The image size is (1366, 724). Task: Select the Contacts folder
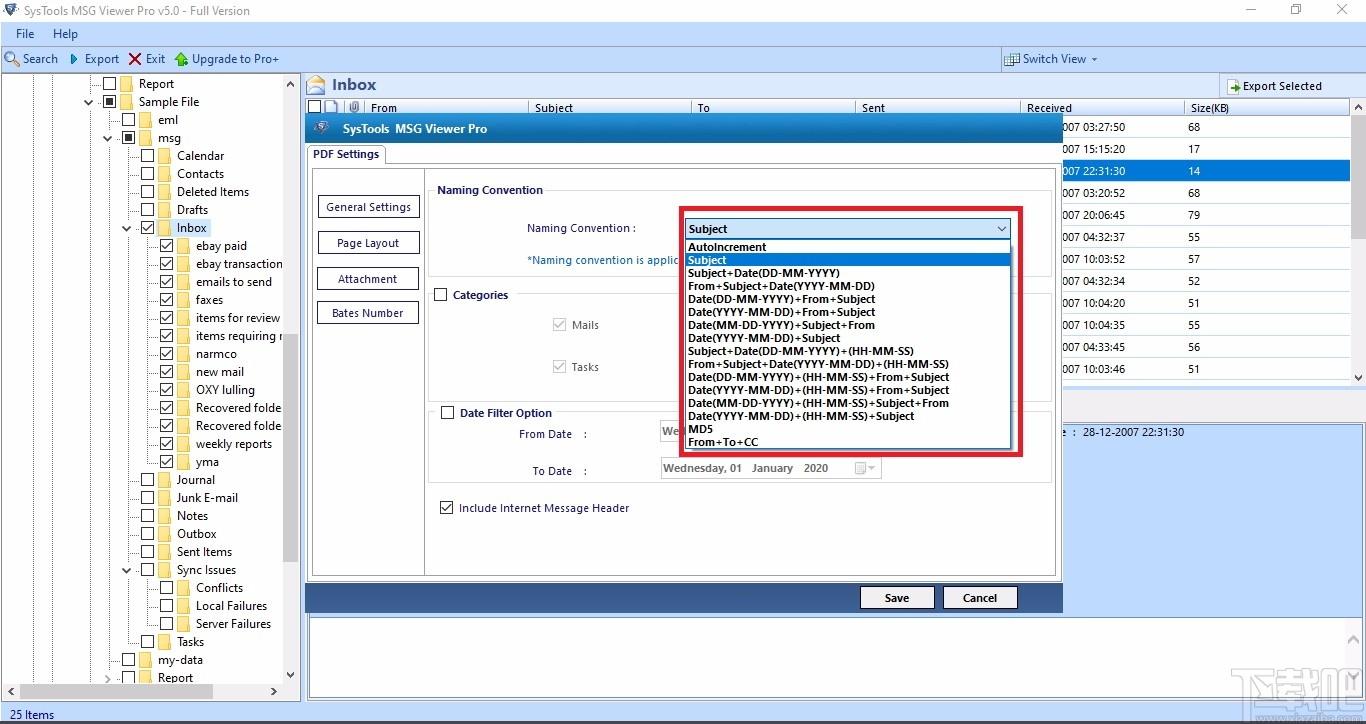point(200,174)
